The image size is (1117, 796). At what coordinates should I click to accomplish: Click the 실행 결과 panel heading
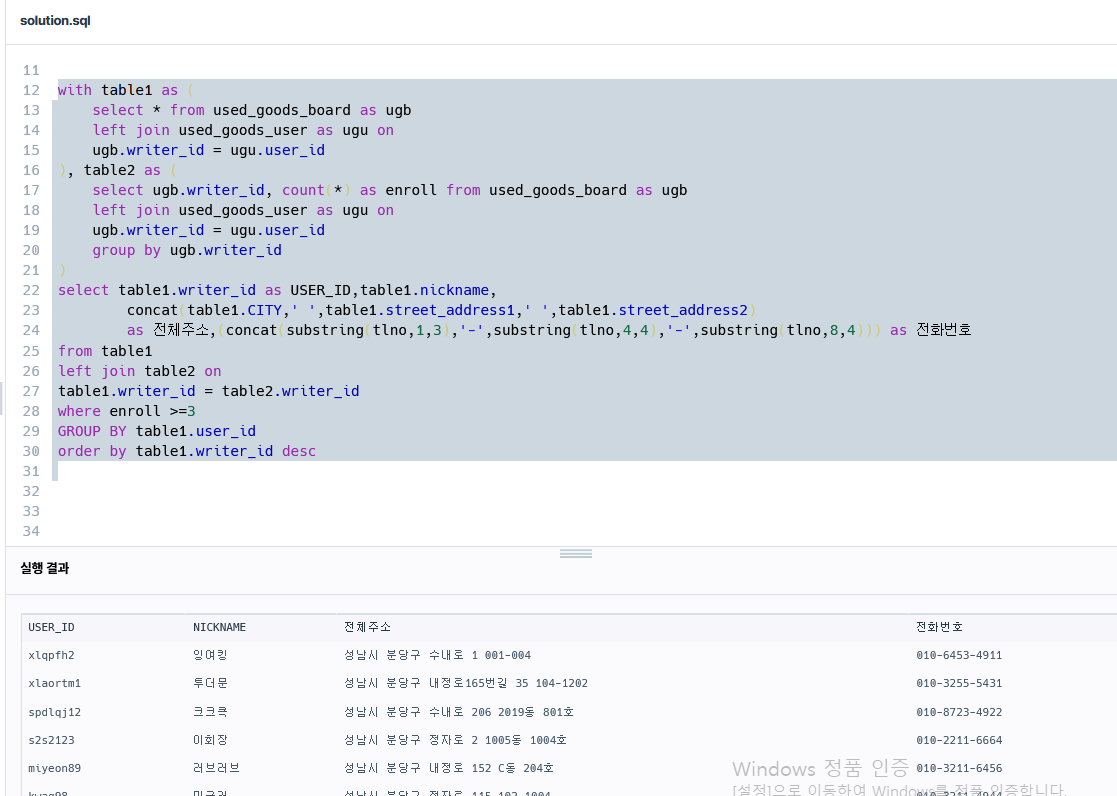(45, 568)
